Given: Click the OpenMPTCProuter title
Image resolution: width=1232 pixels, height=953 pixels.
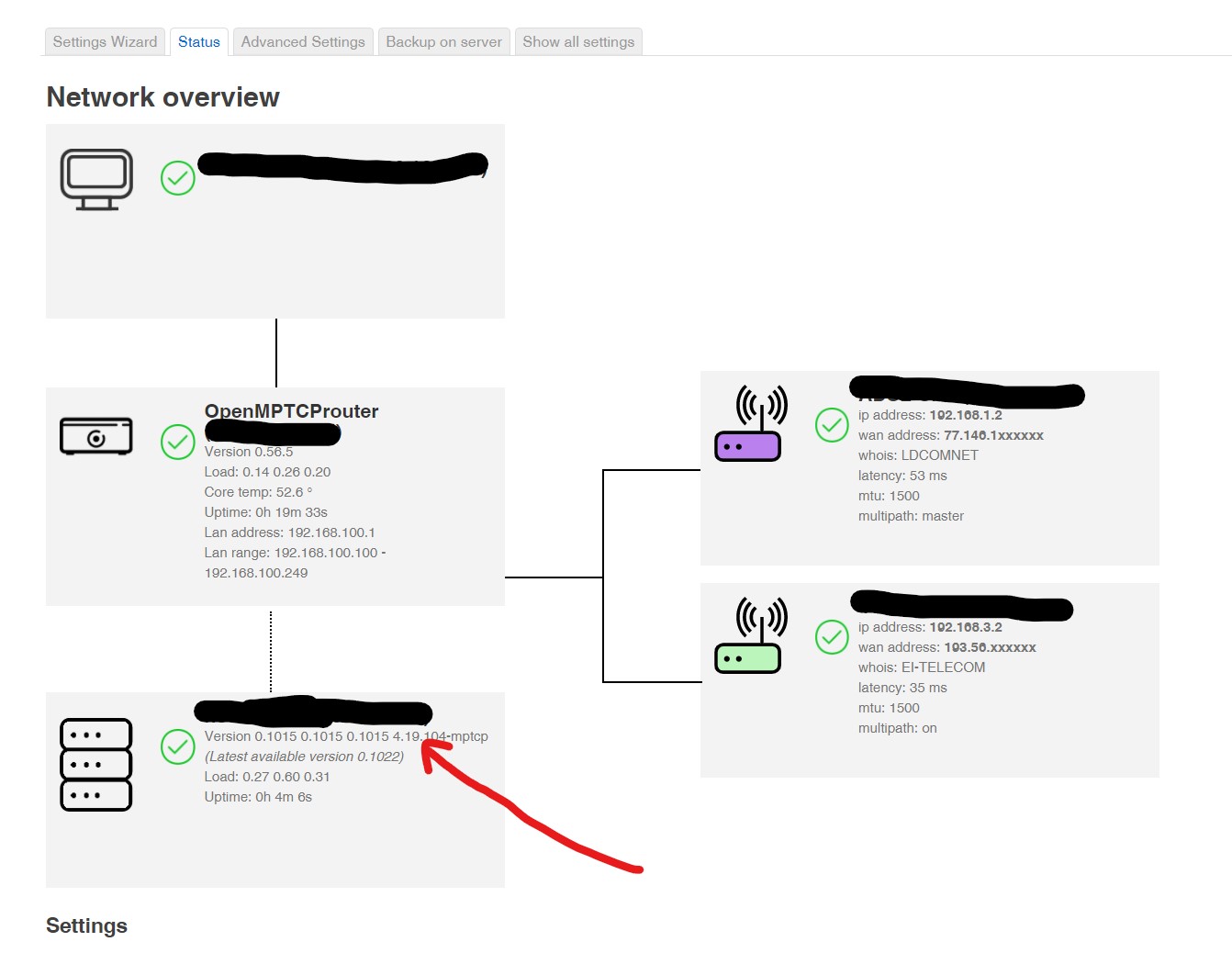Looking at the screenshot, I should [x=291, y=411].
